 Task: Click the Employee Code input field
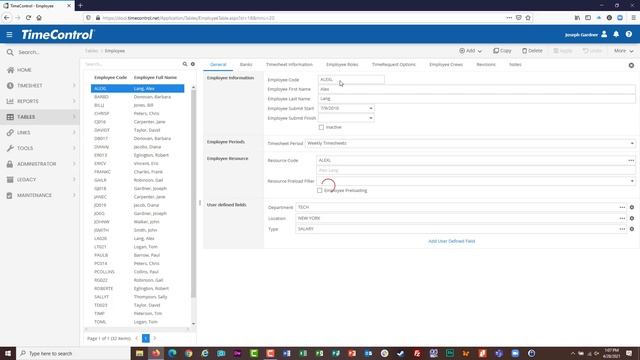[x=351, y=80]
